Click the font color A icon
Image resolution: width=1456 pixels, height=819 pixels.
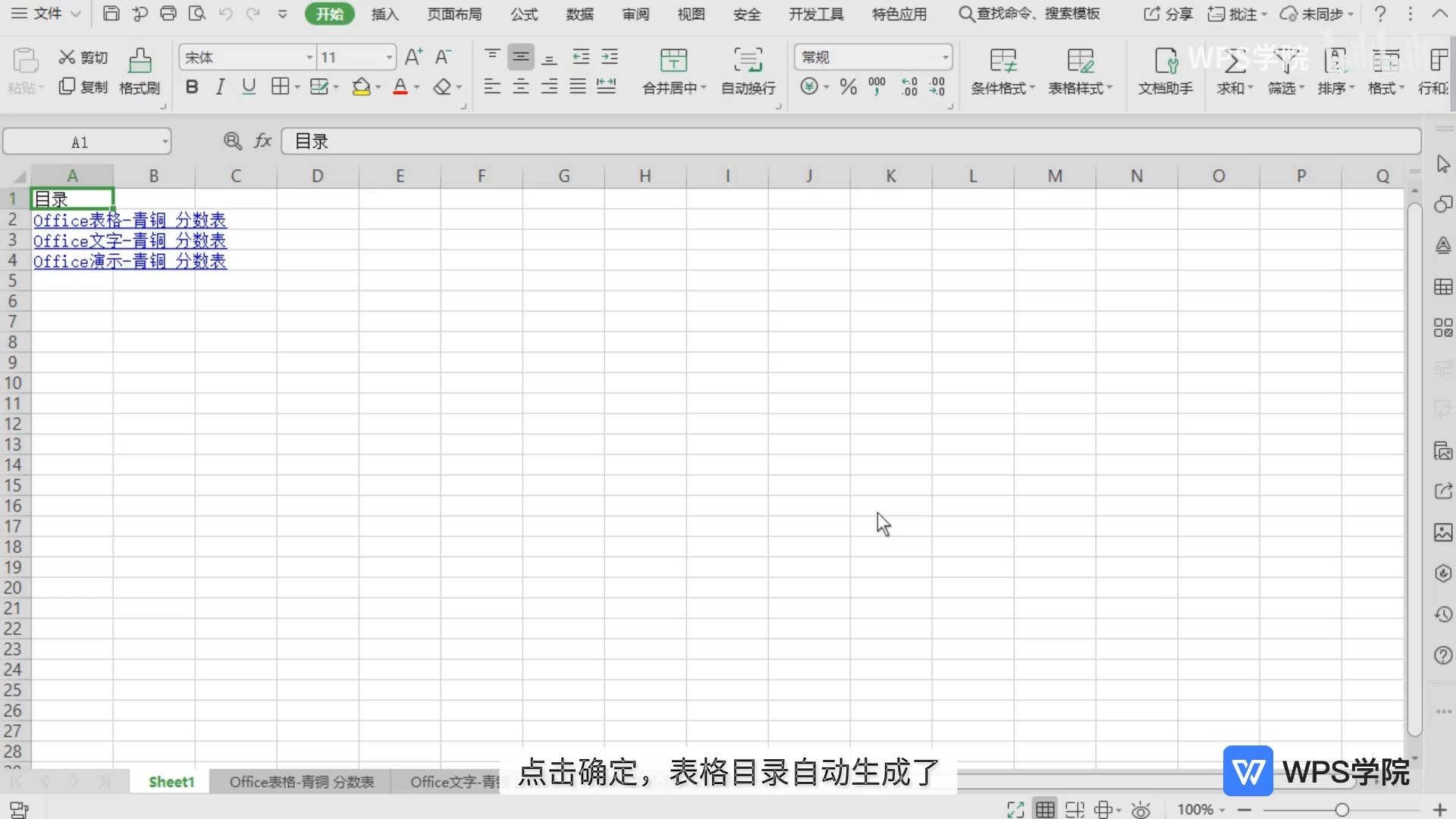(x=400, y=87)
